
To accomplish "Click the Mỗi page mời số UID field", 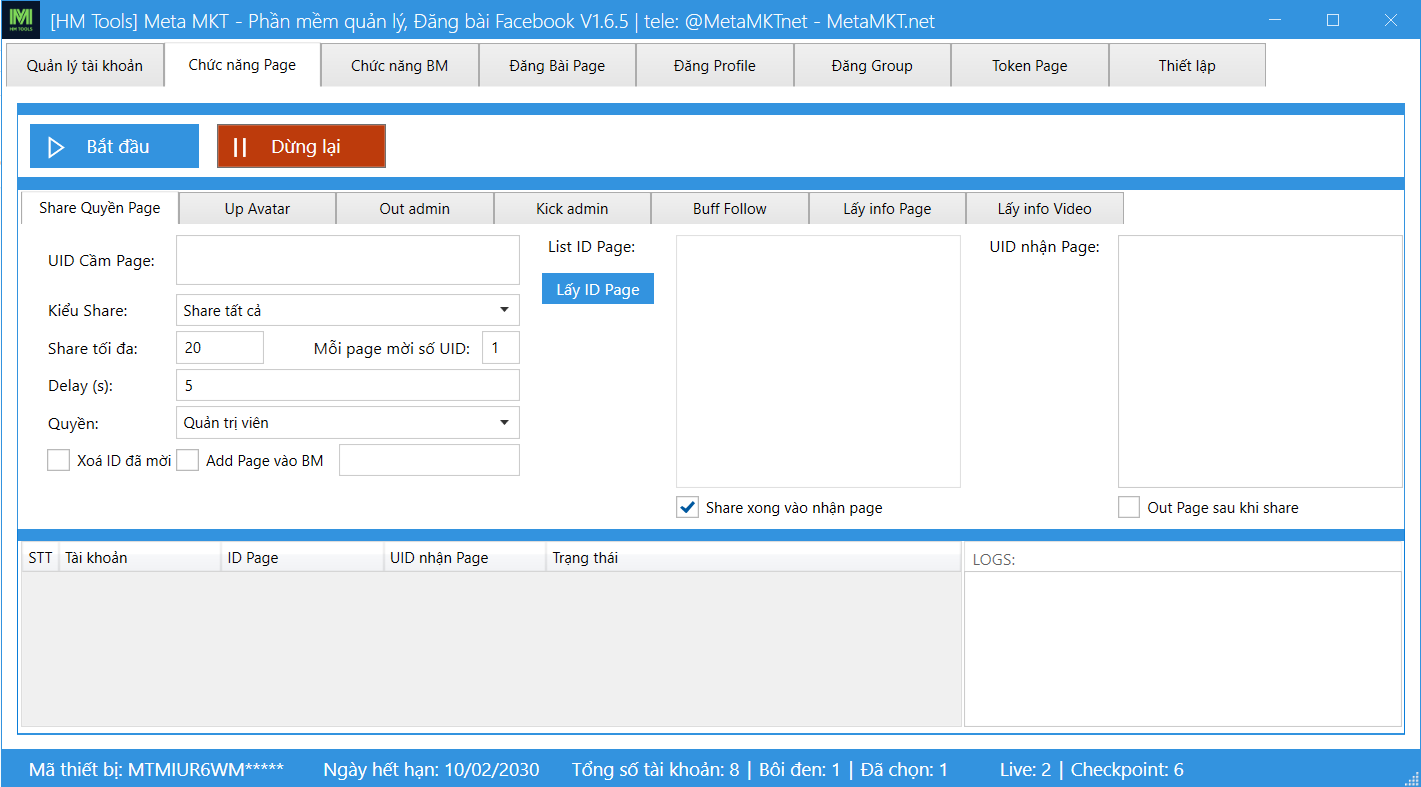I will pos(501,348).
